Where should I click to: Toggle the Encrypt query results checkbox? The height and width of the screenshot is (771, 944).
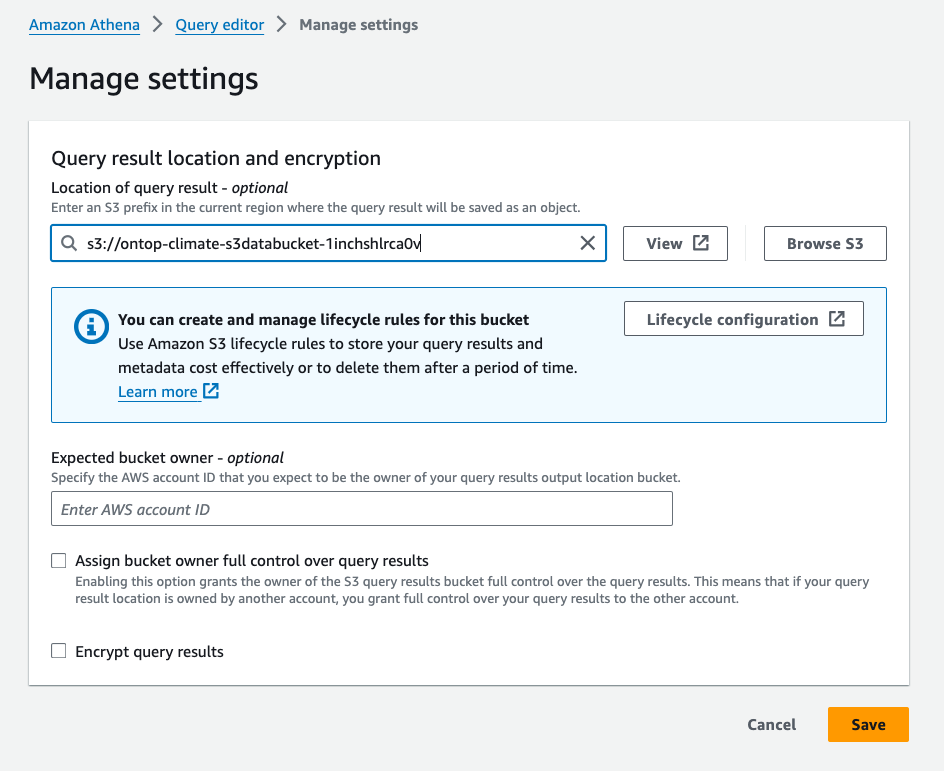click(x=59, y=652)
